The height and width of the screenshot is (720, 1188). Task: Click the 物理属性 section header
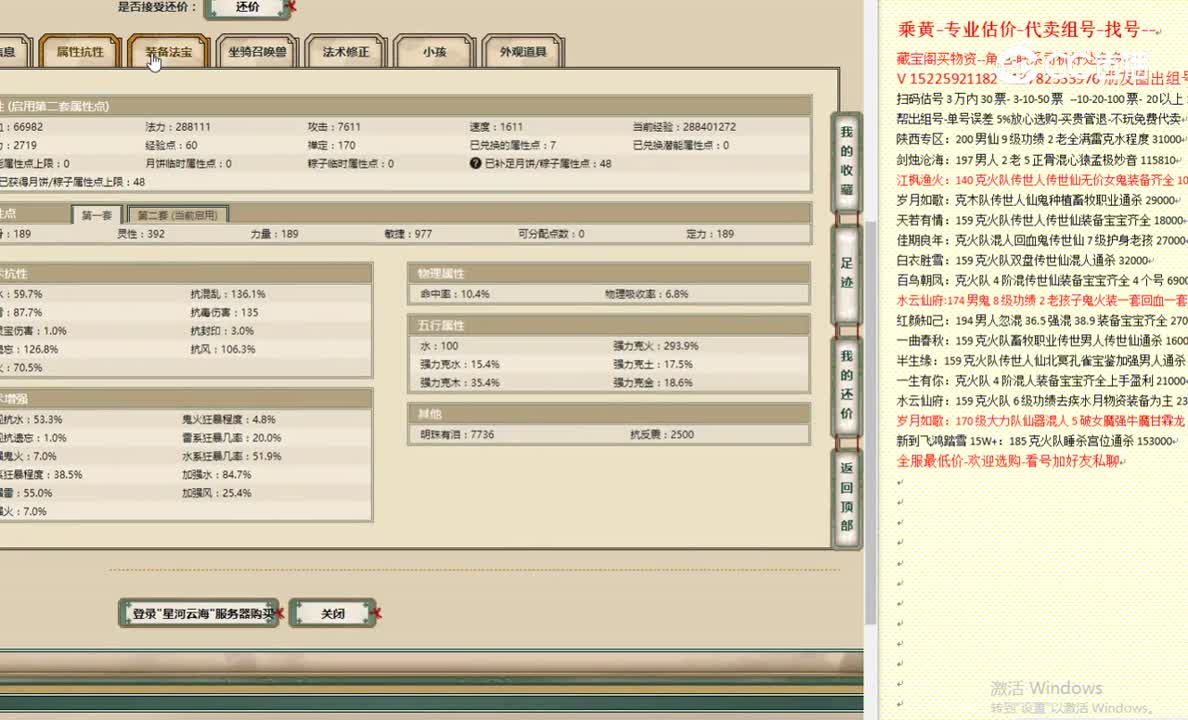coord(608,273)
